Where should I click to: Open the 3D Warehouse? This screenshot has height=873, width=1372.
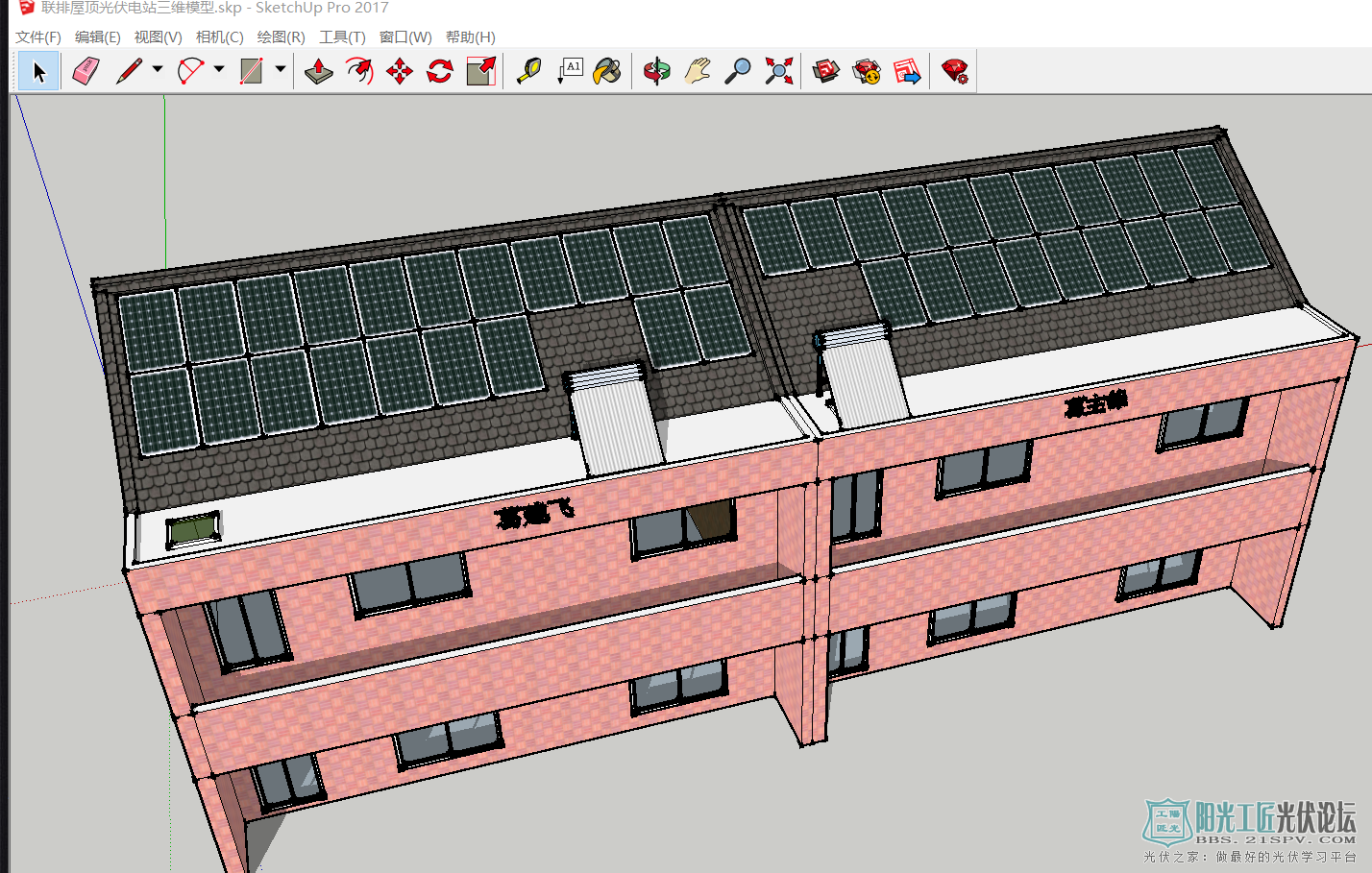coord(826,71)
